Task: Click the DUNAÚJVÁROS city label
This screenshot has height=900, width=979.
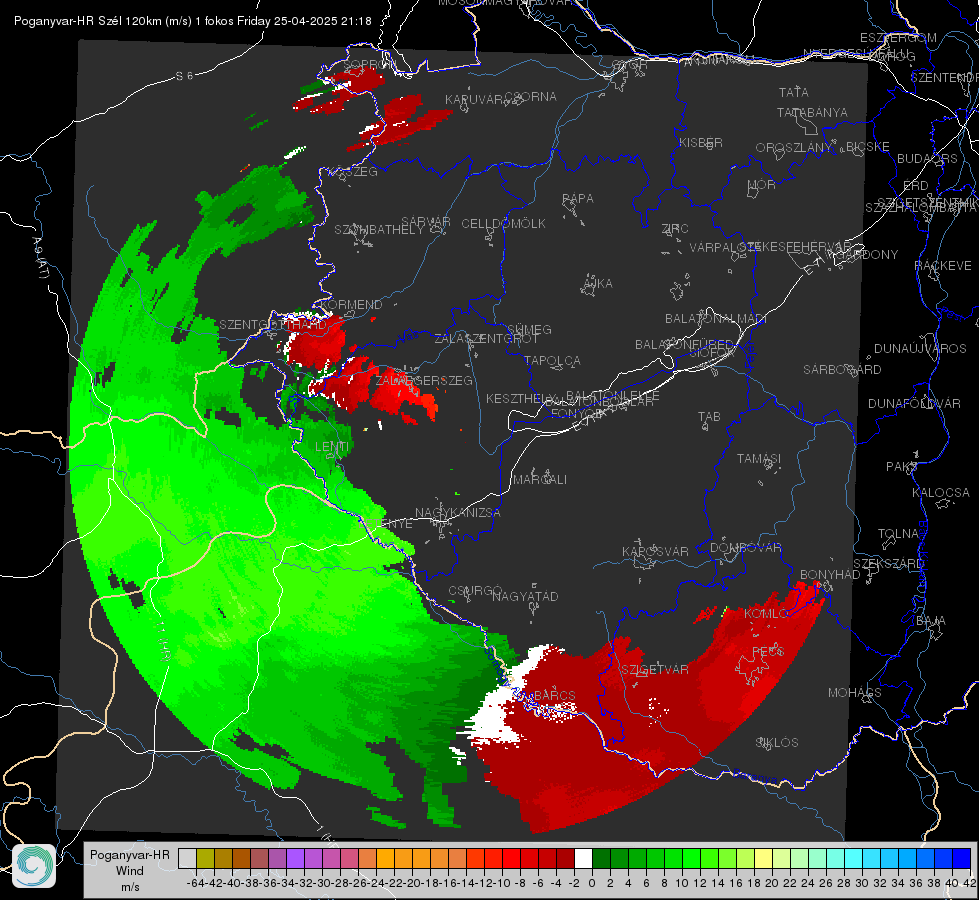Action: coord(920,349)
